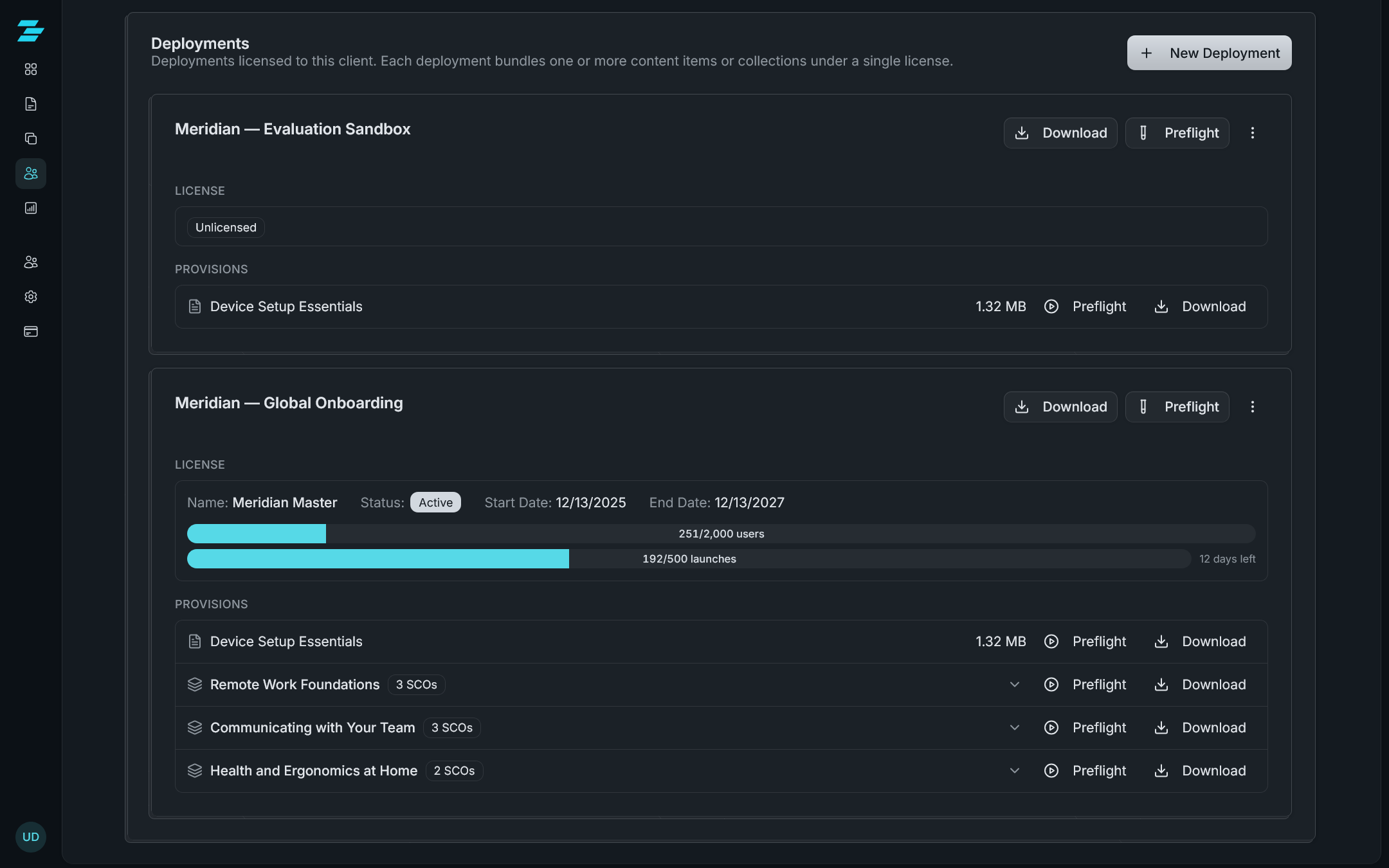This screenshot has width=1389, height=868.
Task: Open the document page icon in sidebar
Action: [x=31, y=104]
